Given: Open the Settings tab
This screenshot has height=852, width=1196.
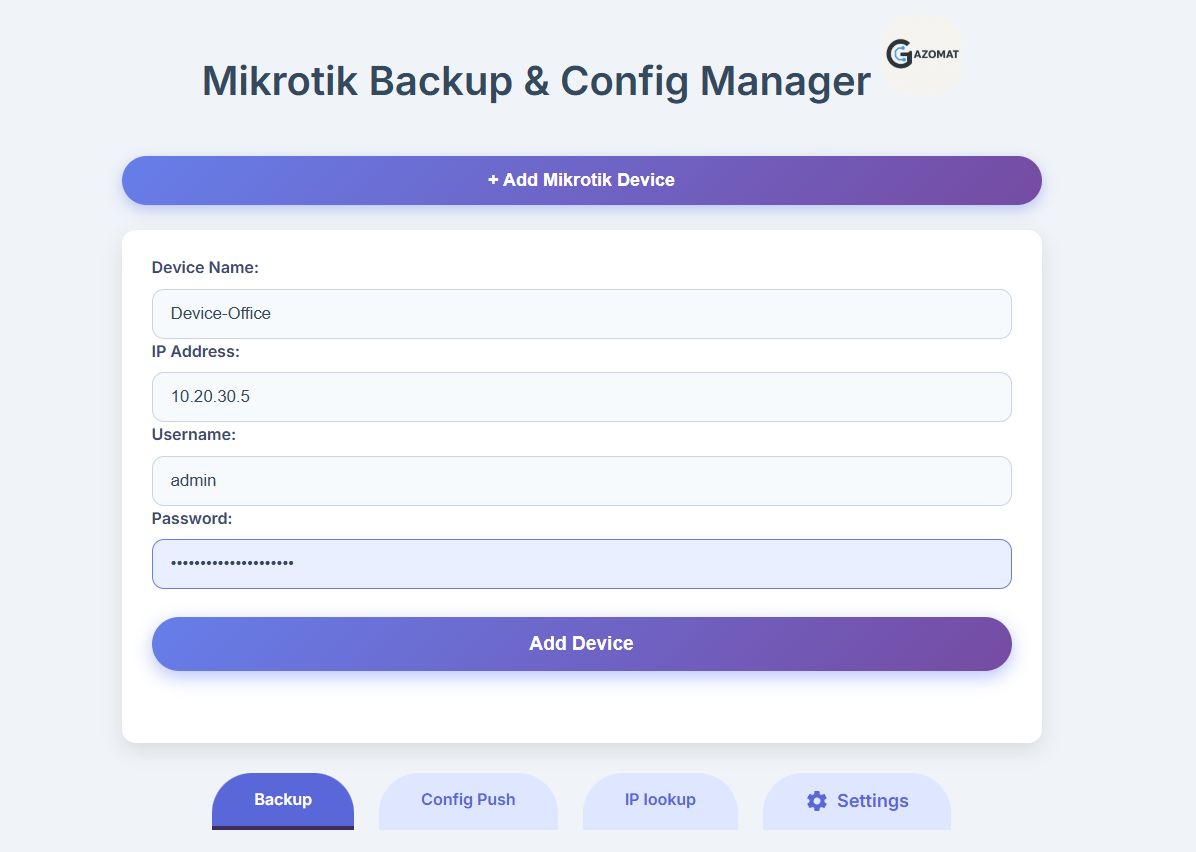Looking at the screenshot, I should (857, 801).
